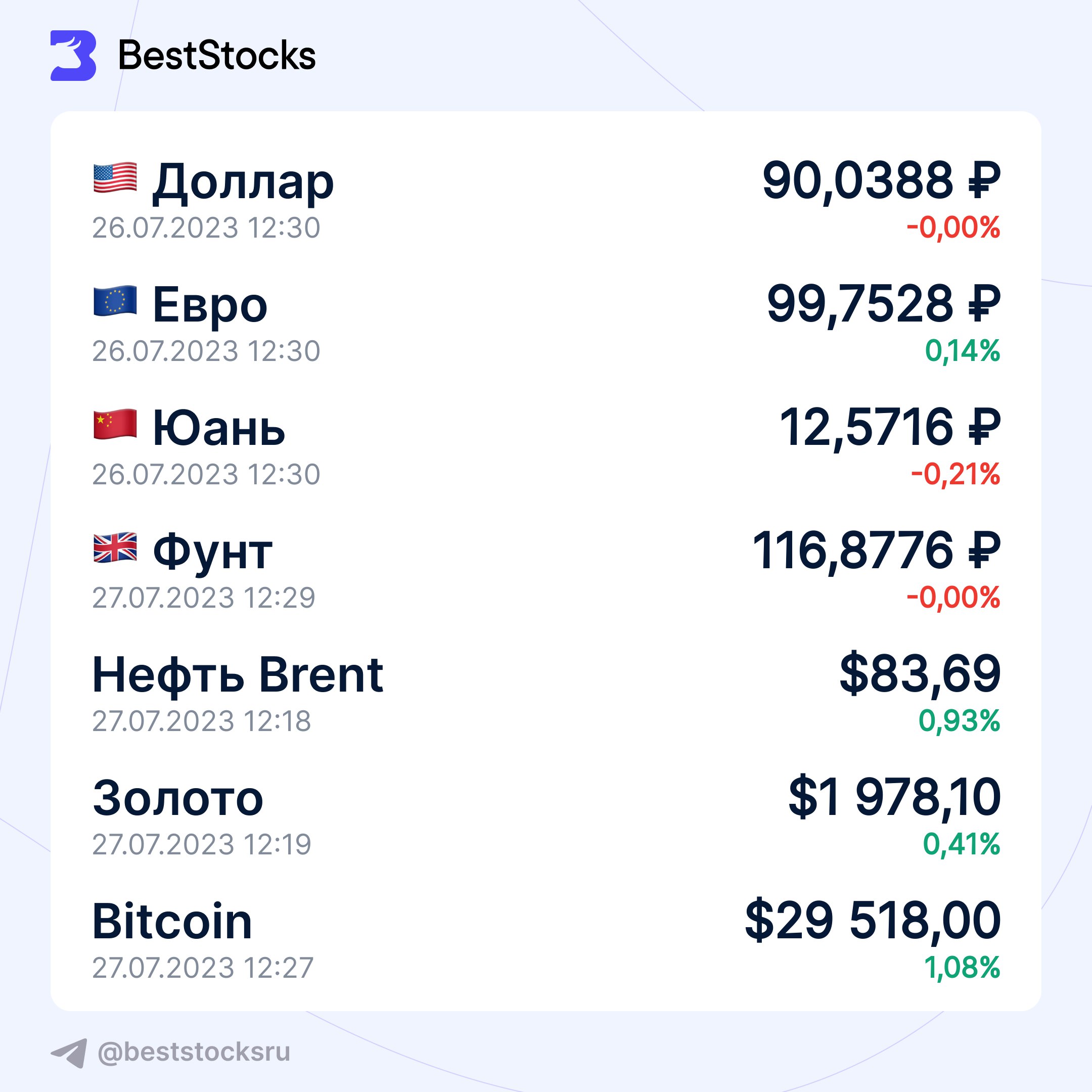This screenshot has width=1092, height=1092.
Task: Click the BestStocks brand name text
Action: (x=216, y=56)
